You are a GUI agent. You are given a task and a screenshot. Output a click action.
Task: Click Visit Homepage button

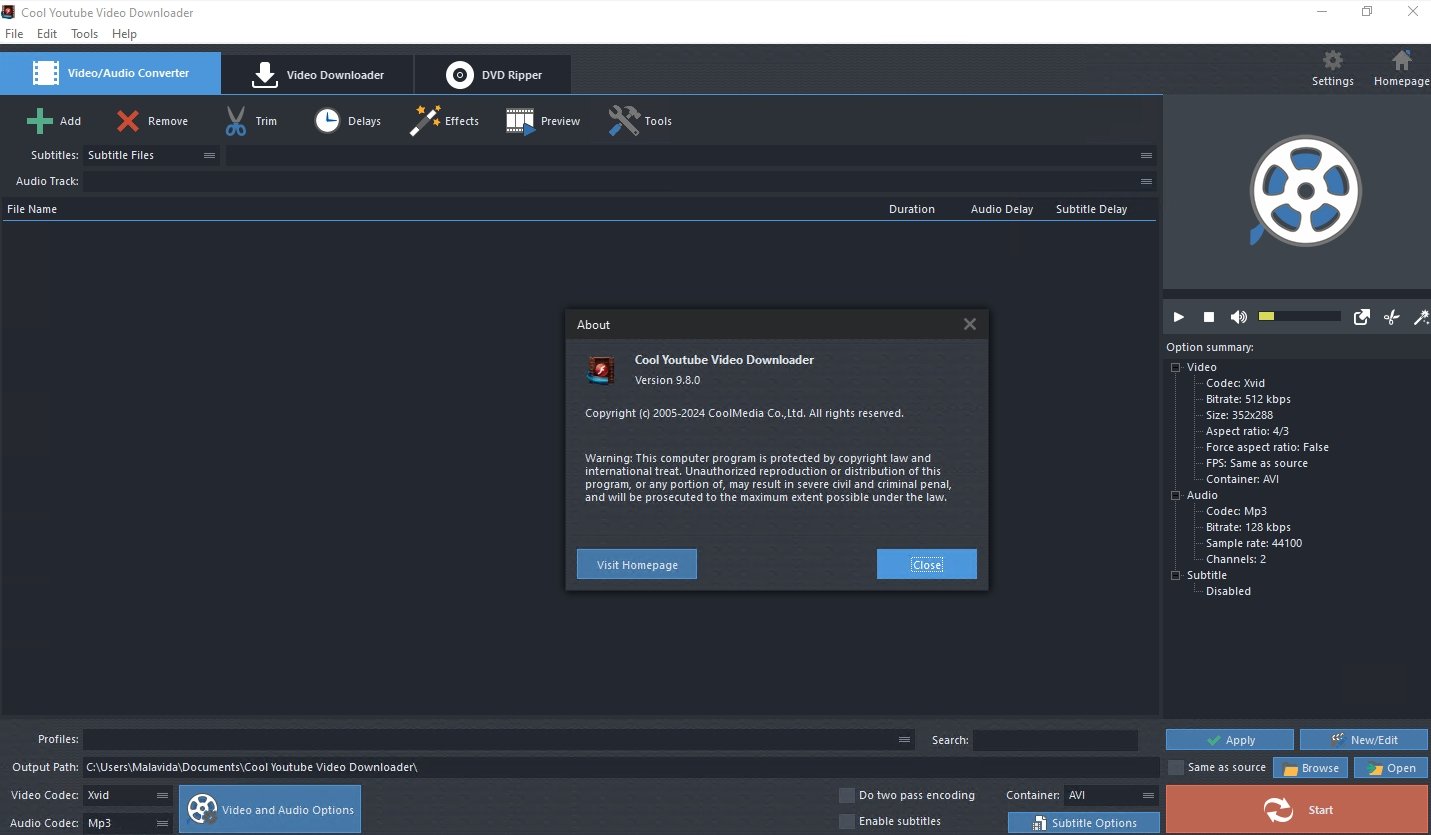tap(637, 564)
